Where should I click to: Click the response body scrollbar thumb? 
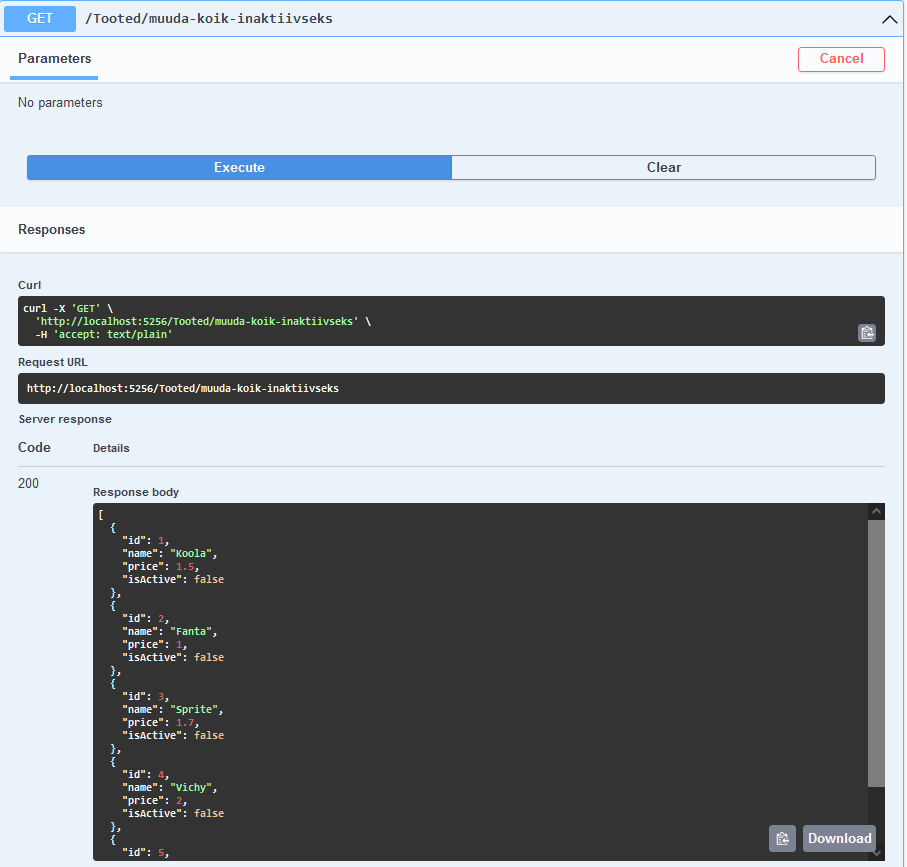pyautogui.click(x=876, y=653)
